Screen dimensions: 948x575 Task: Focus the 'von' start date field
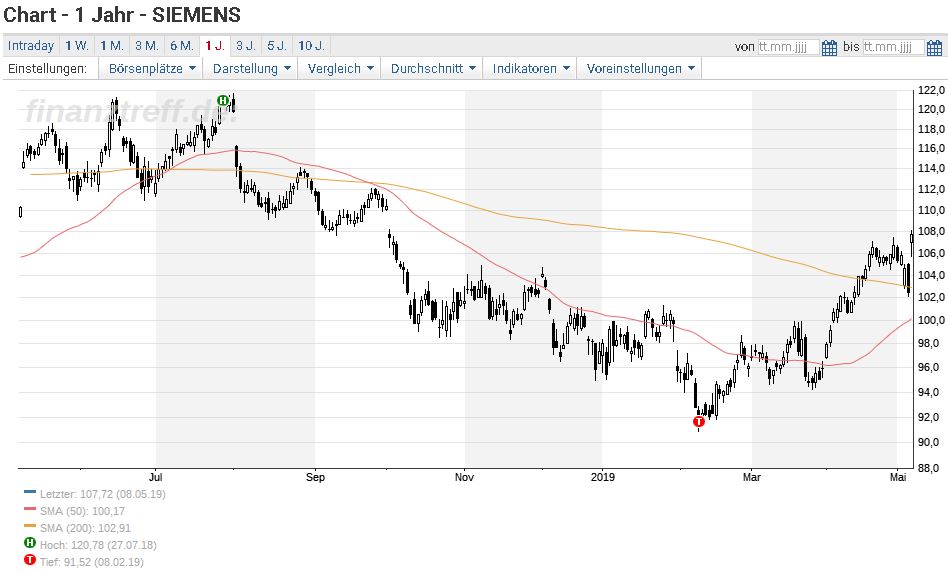point(788,47)
